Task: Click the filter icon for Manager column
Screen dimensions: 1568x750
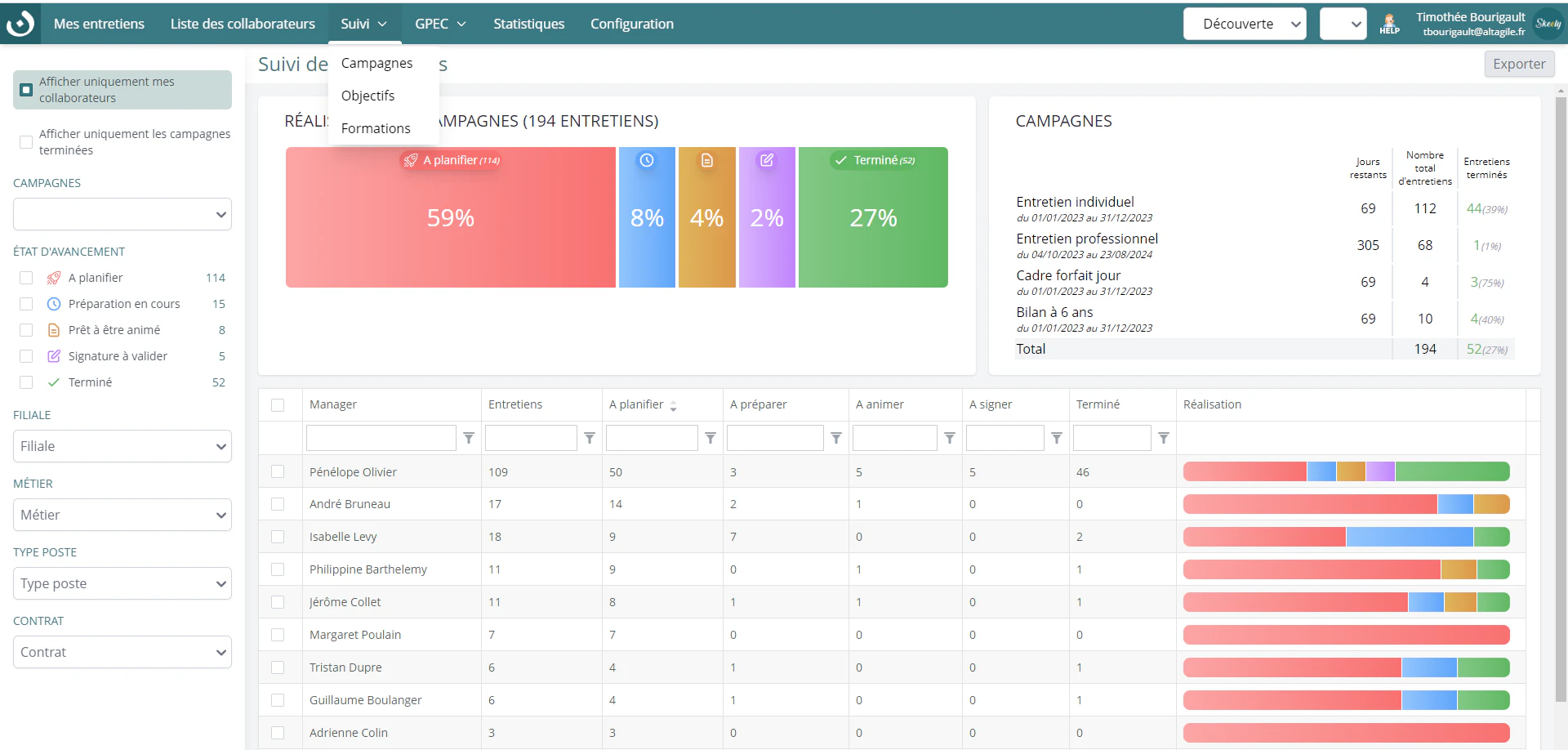Action: [x=469, y=439]
